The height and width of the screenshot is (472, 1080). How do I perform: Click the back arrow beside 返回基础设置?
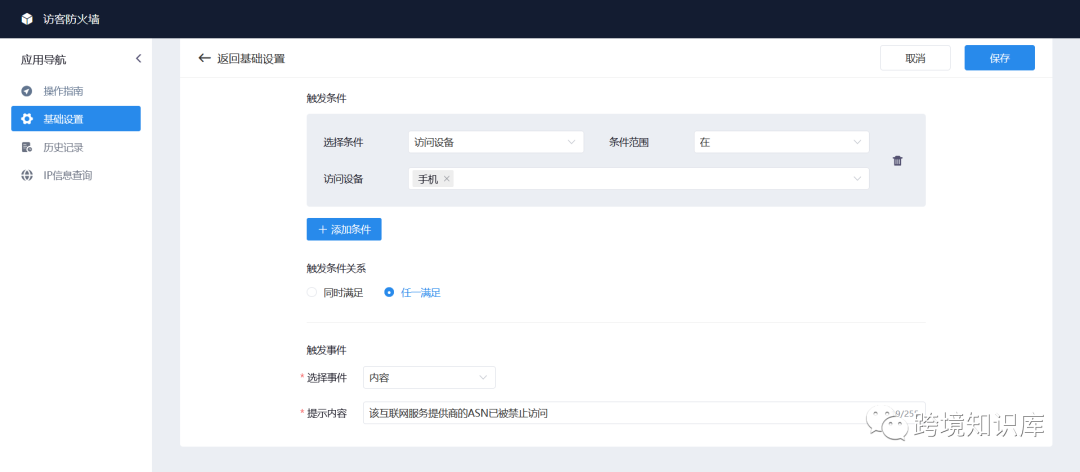pyautogui.click(x=205, y=58)
